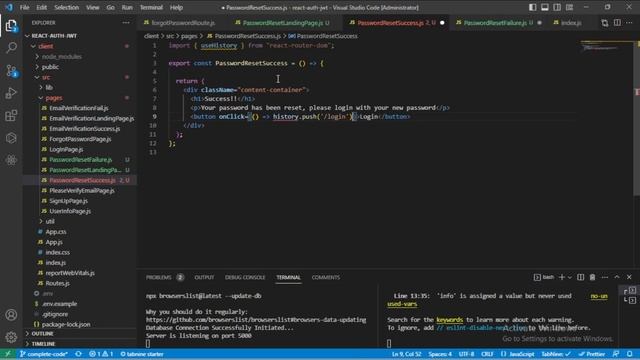Switch to PasswordResetFailure.js tab
Viewport: 640px width, 360px height.
coord(494,23)
